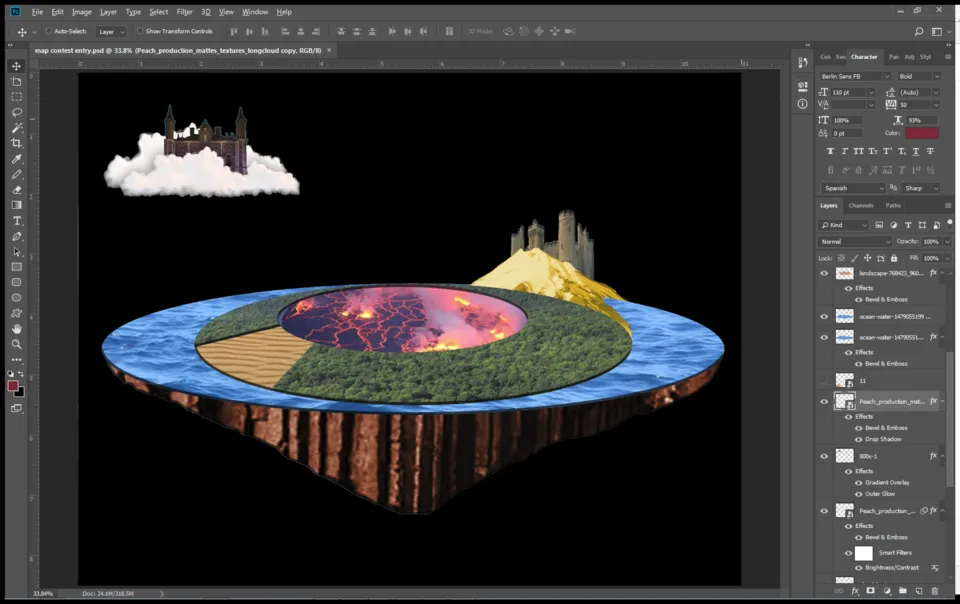Image resolution: width=960 pixels, height=604 pixels.
Task: Select the Gradient tool
Action: tap(17, 205)
